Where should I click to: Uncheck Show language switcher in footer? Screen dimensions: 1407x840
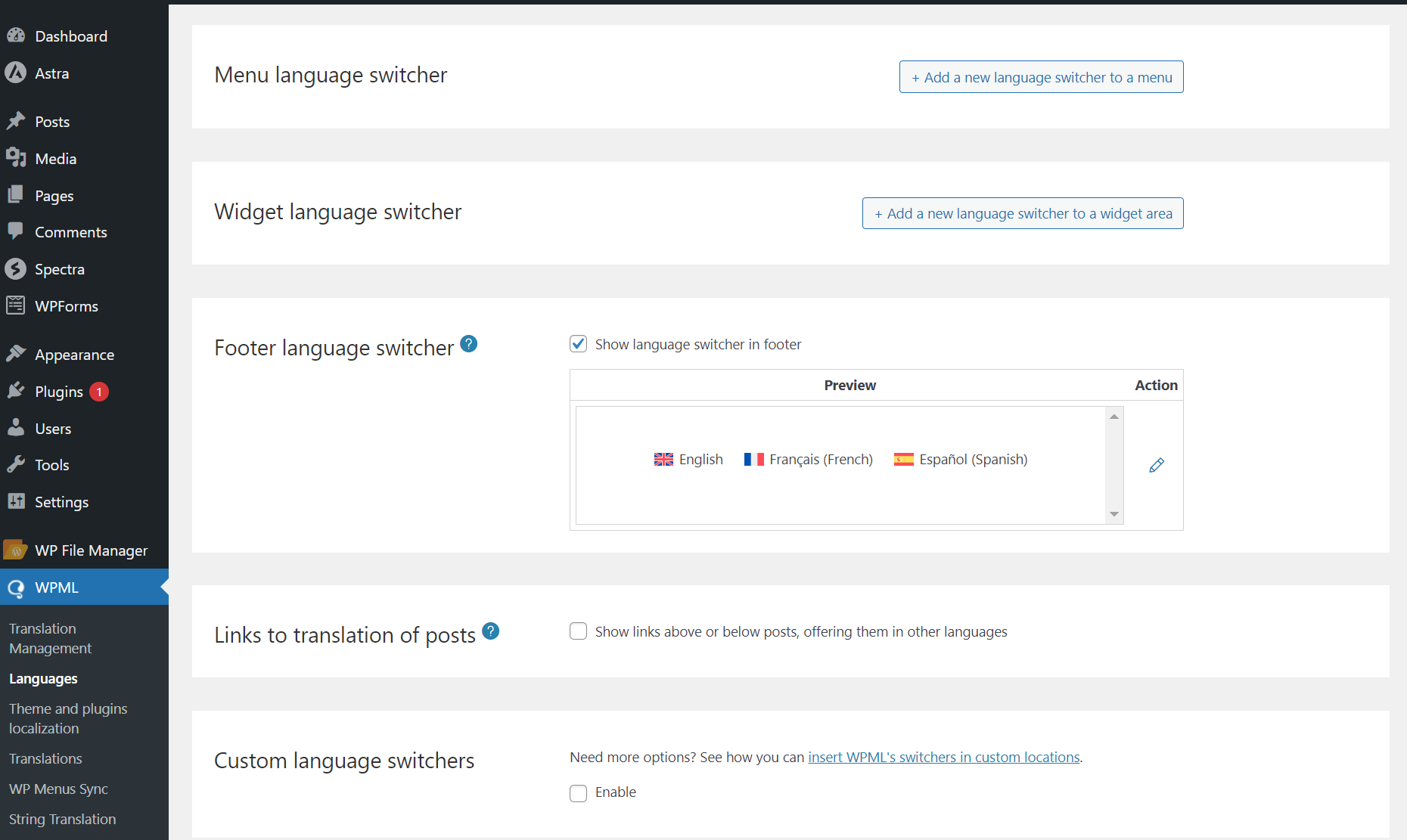point(579,344)
